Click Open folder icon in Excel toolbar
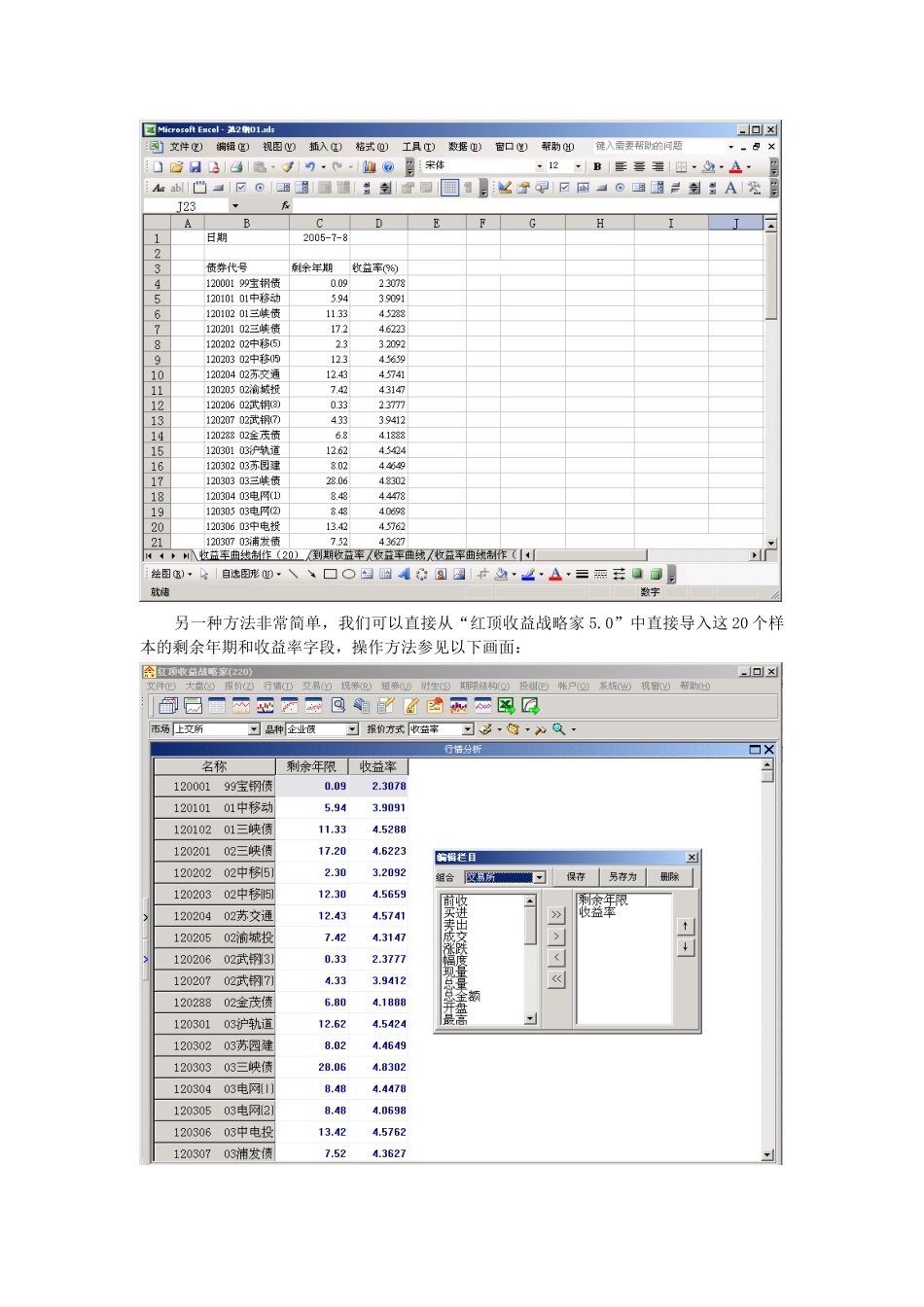Image resolution: width=924 pixels, height=1307 pixels. coord(176,167)
